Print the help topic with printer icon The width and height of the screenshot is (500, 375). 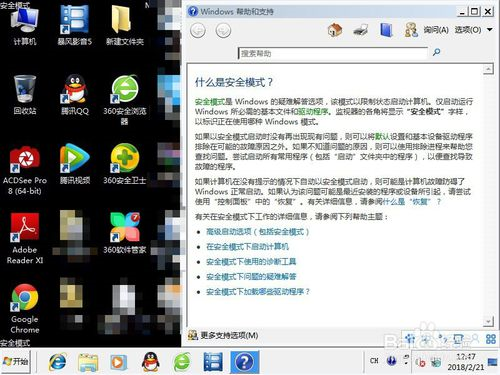[x=361, y=30]
